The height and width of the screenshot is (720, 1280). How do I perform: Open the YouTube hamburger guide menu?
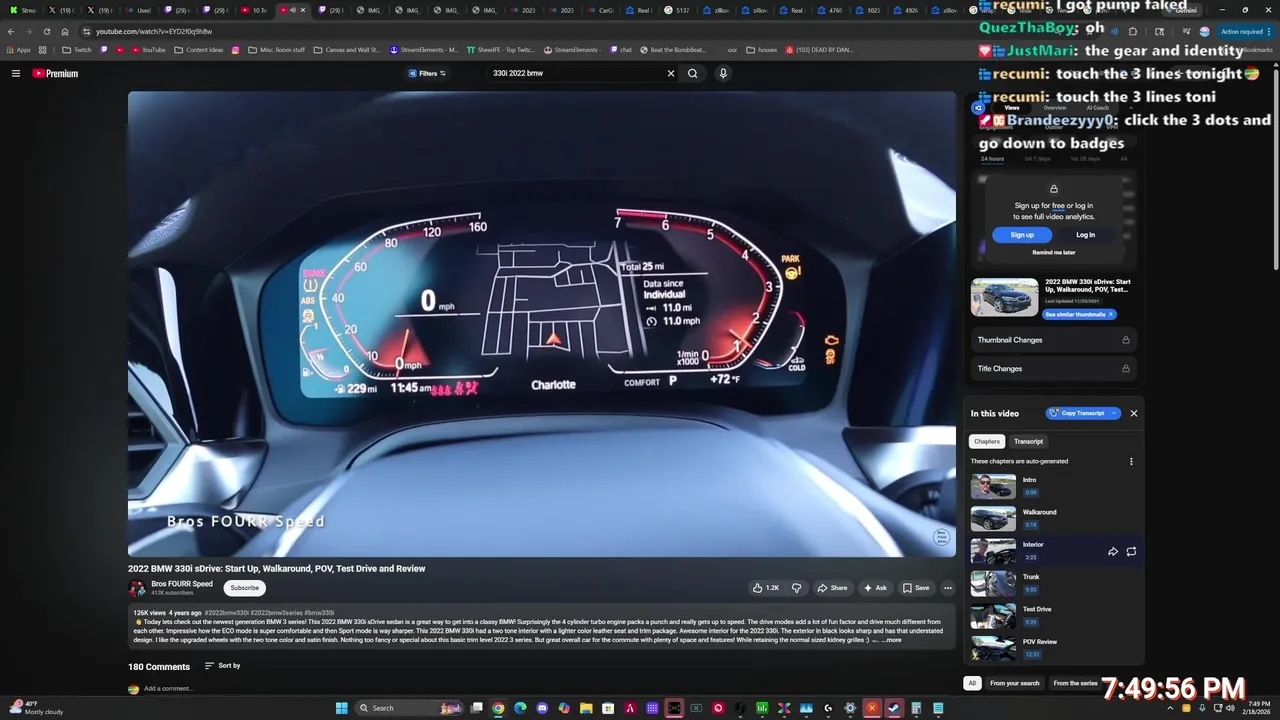16,73
